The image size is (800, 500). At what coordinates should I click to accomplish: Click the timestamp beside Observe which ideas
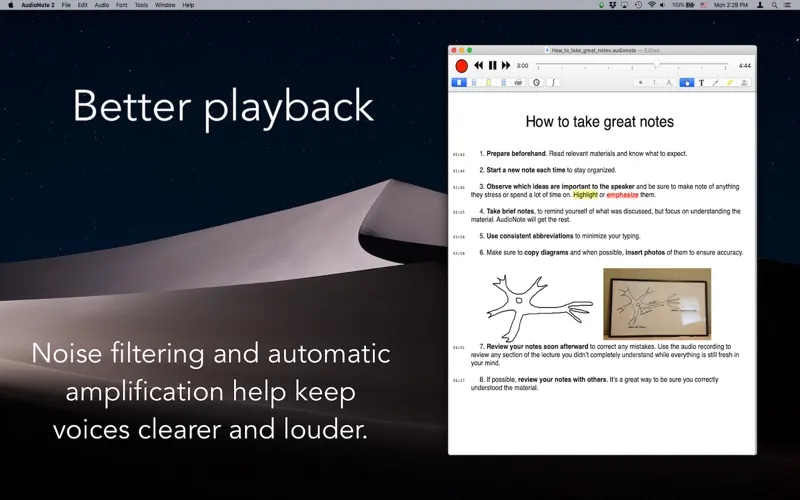click(459, 187)
